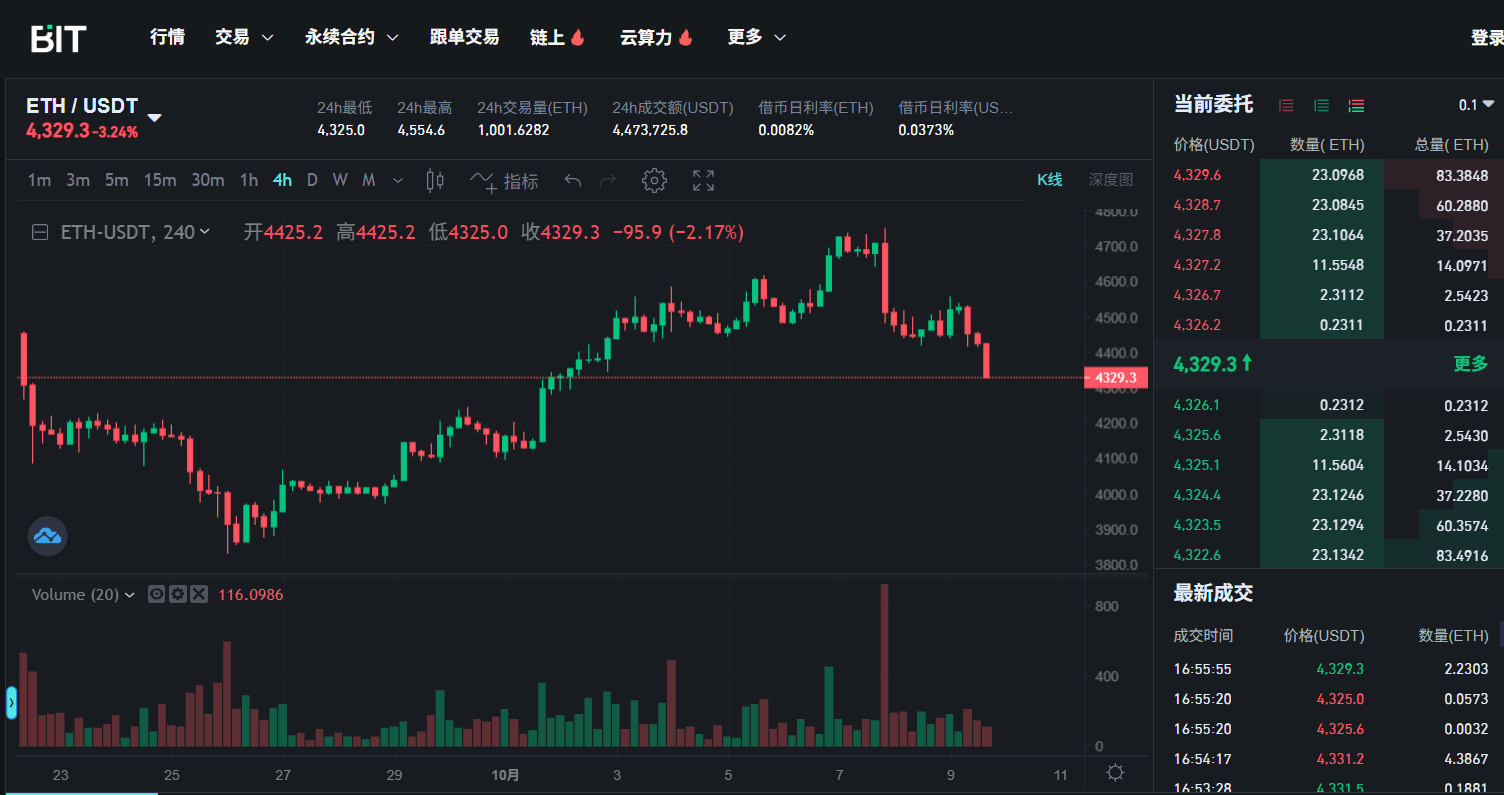Viewport: 1504px width, 795px height.
Task: Open the 永续合约 menu
Action: pyautogui.click(x=351, y=37)
